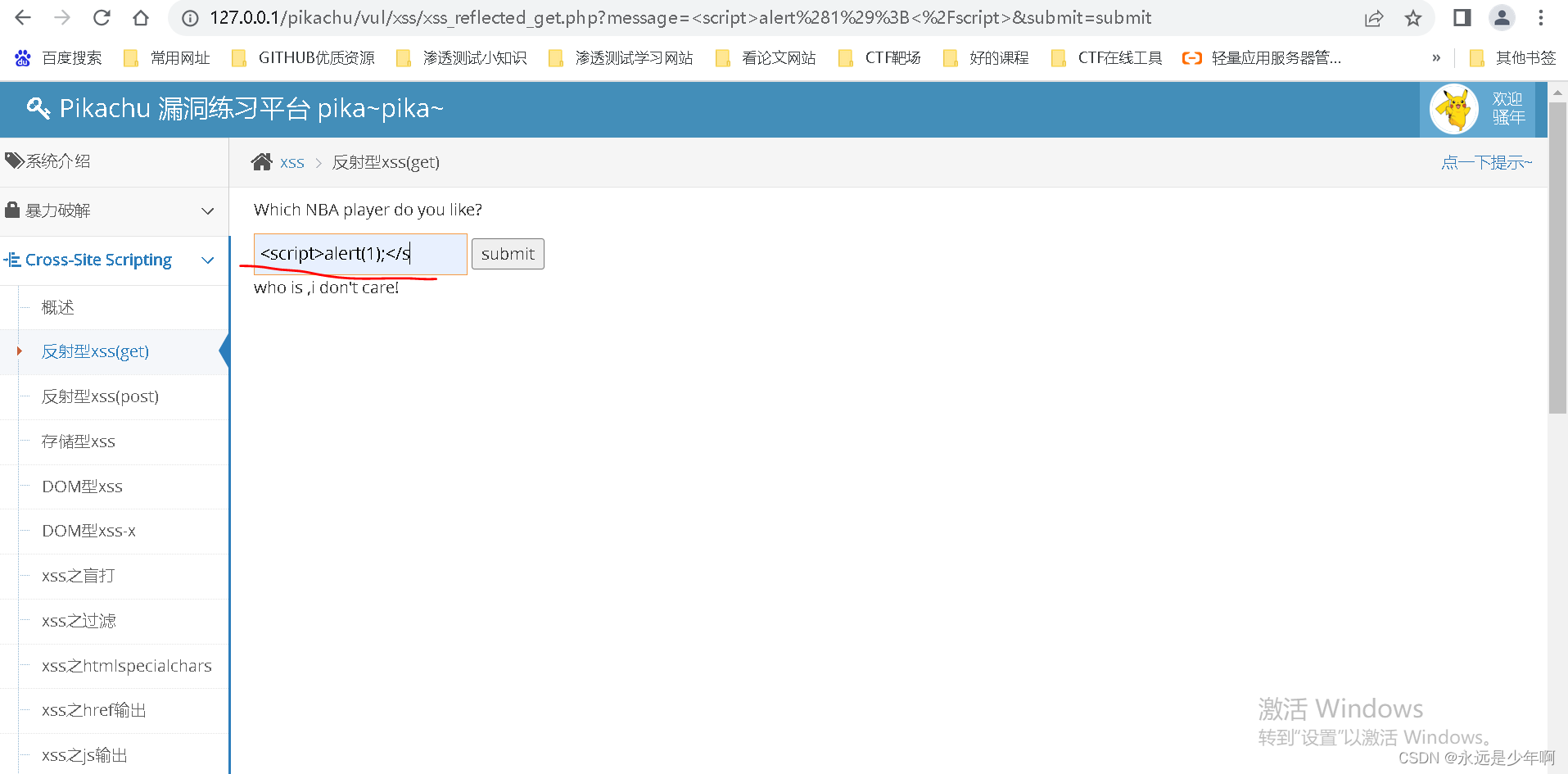The image size is (1568, 774).
Task: Open xss之htmlspecialchars sidebar item
Action: (x=115, y=666)
